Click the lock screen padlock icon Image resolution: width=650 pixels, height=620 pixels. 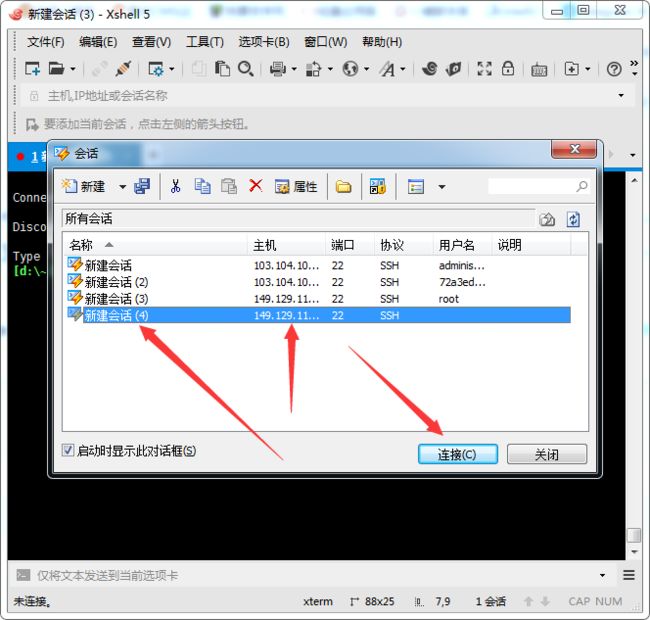click(x=508, y=68)
